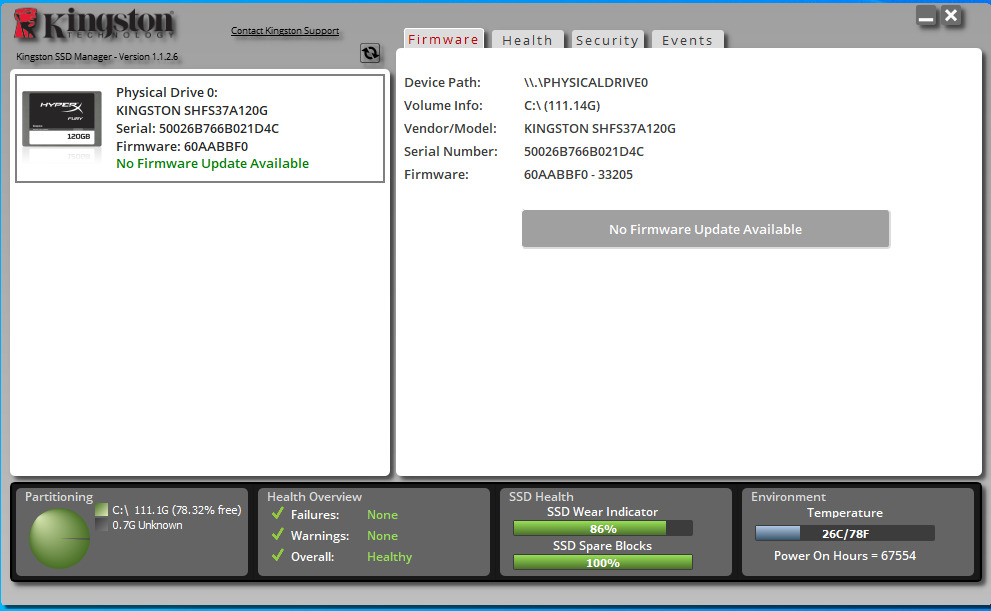Click the firmware value 60AABBF0 - 33205
This screenshot has width=991, height=611.
578,174
